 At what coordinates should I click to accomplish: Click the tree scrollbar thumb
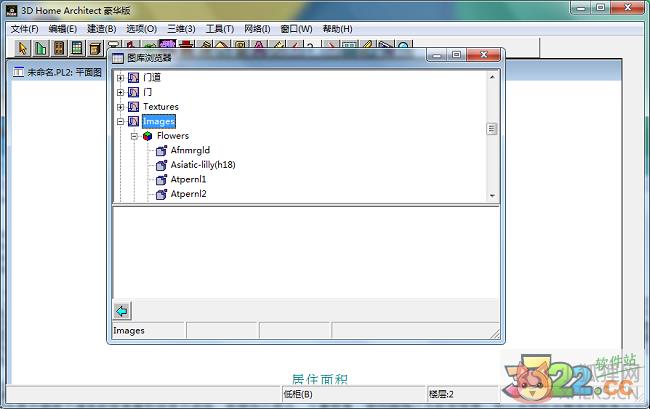(492, 129)
